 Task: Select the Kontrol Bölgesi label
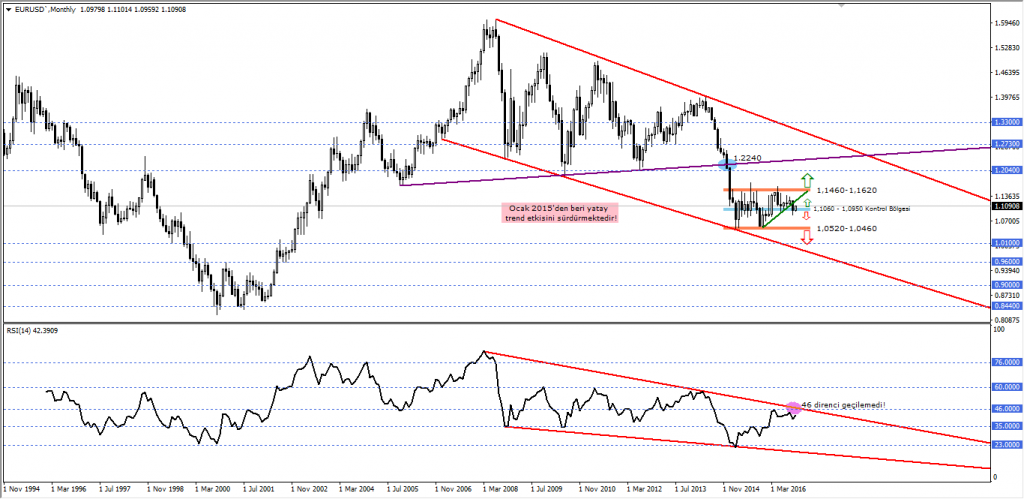coord(861,208)
